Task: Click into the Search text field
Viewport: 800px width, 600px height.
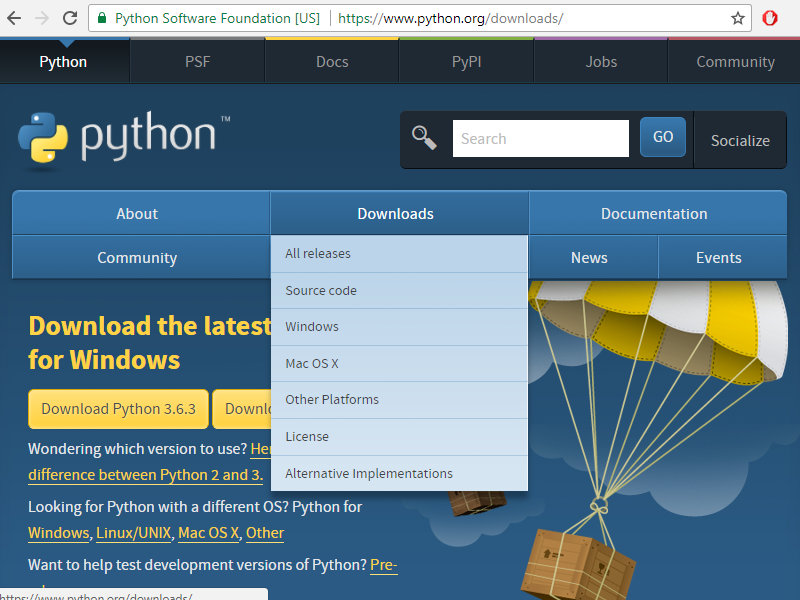Action: point(540,138)
